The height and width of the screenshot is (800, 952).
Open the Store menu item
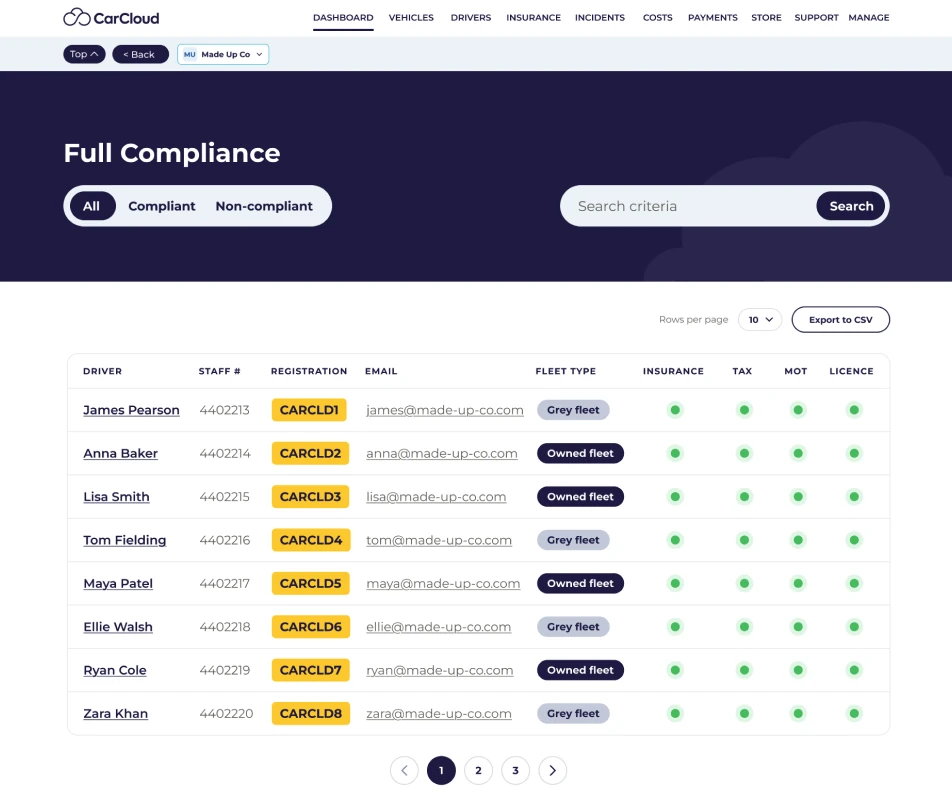(766, 18)
